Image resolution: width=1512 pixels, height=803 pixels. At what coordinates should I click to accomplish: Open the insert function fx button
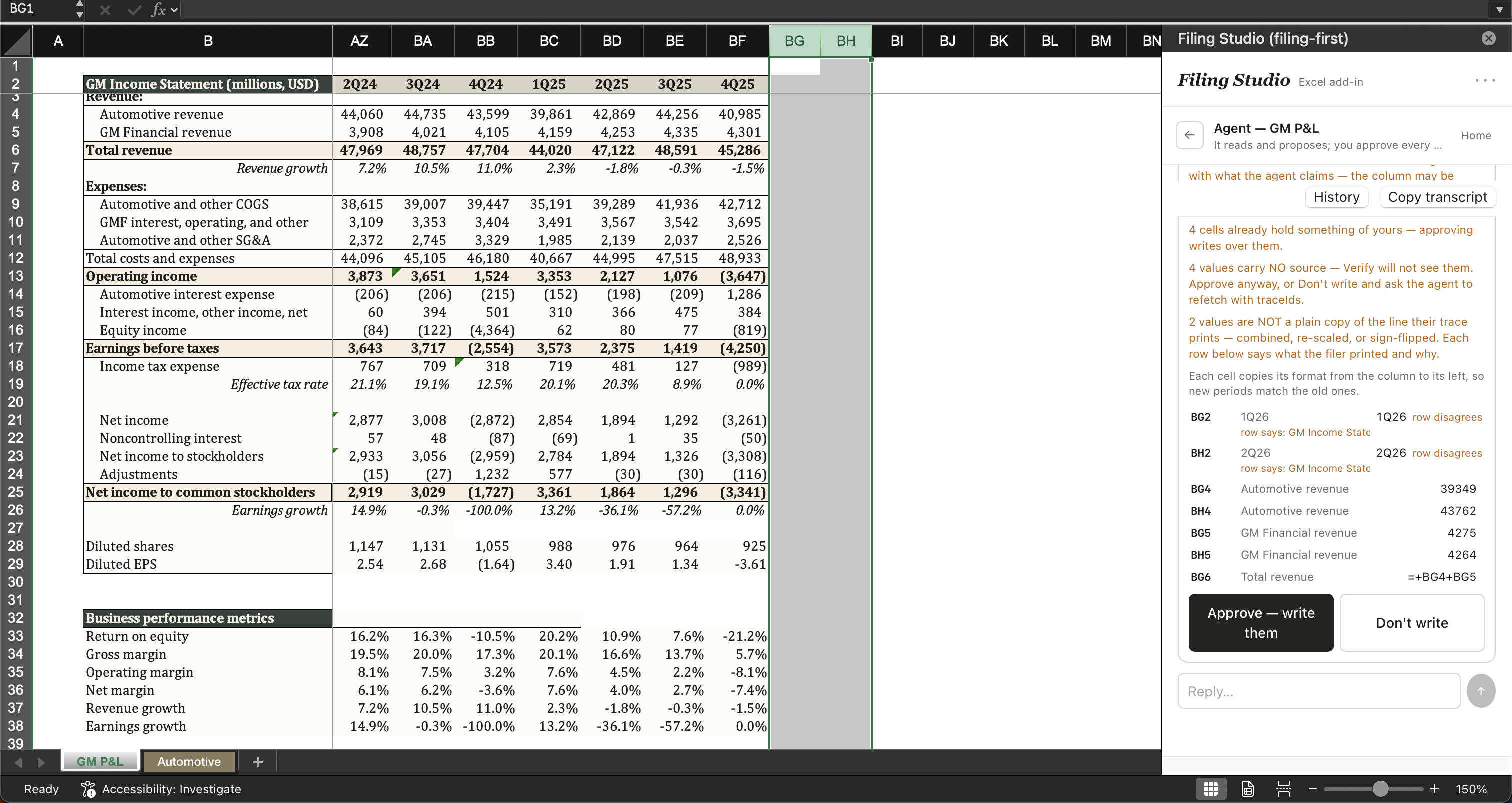tap(159, 10)
